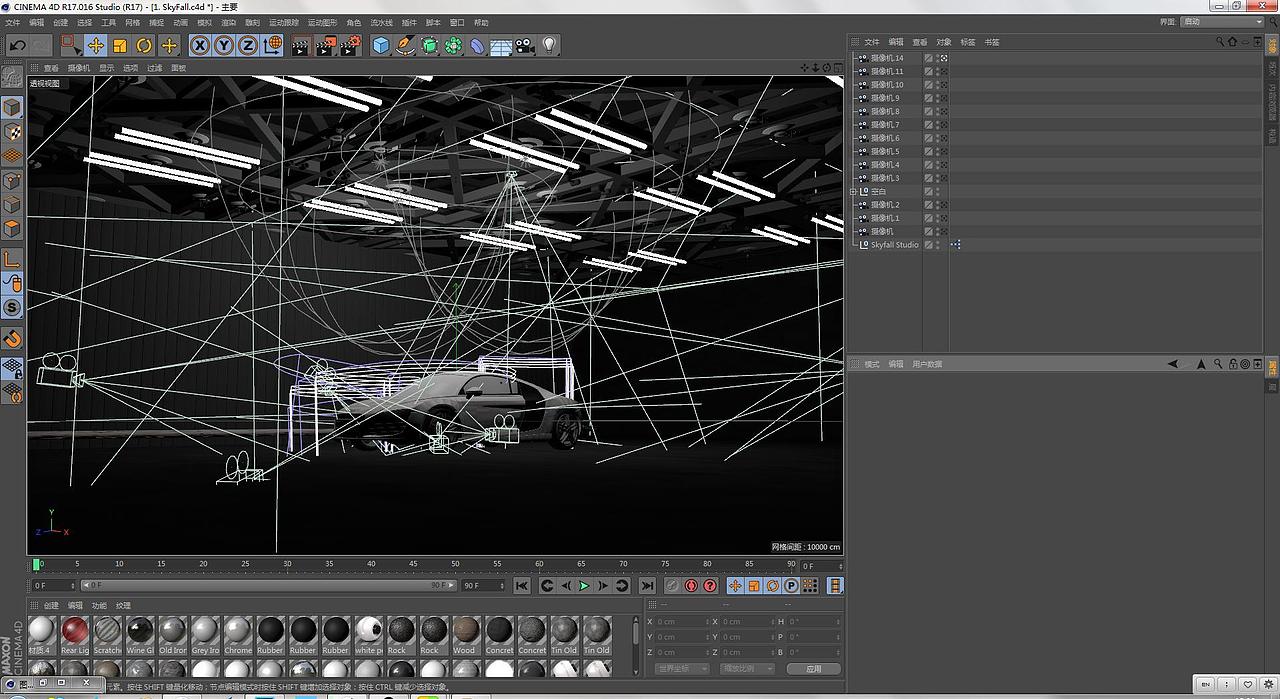Click the Floor environment icon
Screen dimensions: 1280x699
(501, 45)
